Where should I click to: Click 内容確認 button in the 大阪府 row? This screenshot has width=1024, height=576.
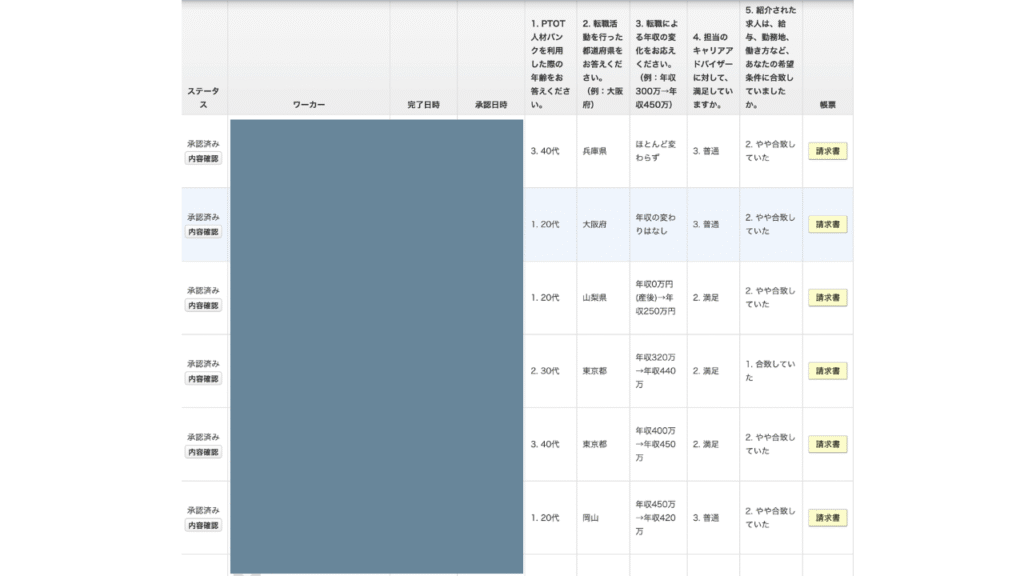point(203,232)
